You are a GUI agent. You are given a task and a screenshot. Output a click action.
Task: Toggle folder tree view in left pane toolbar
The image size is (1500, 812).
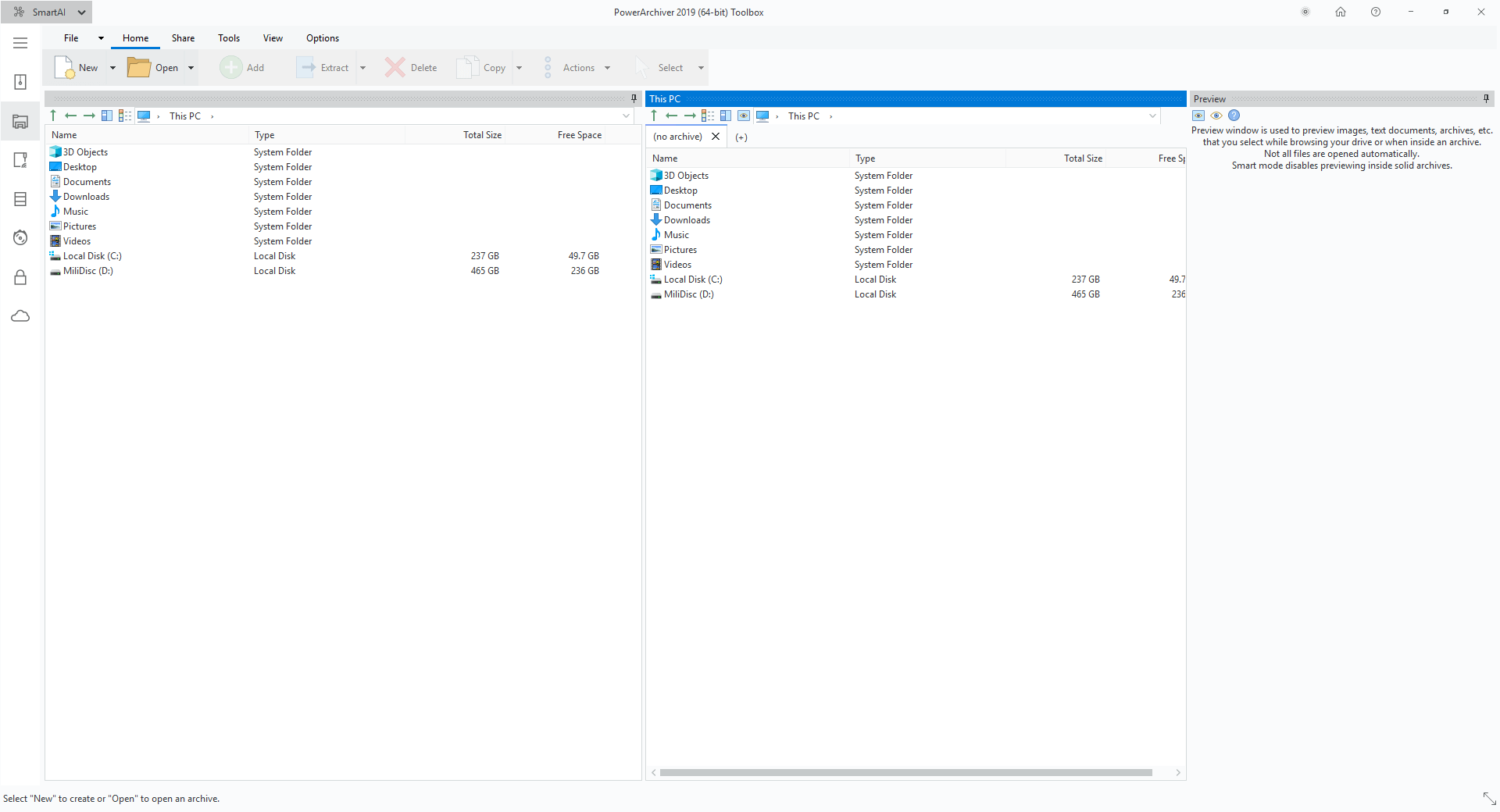click(107, 116)
